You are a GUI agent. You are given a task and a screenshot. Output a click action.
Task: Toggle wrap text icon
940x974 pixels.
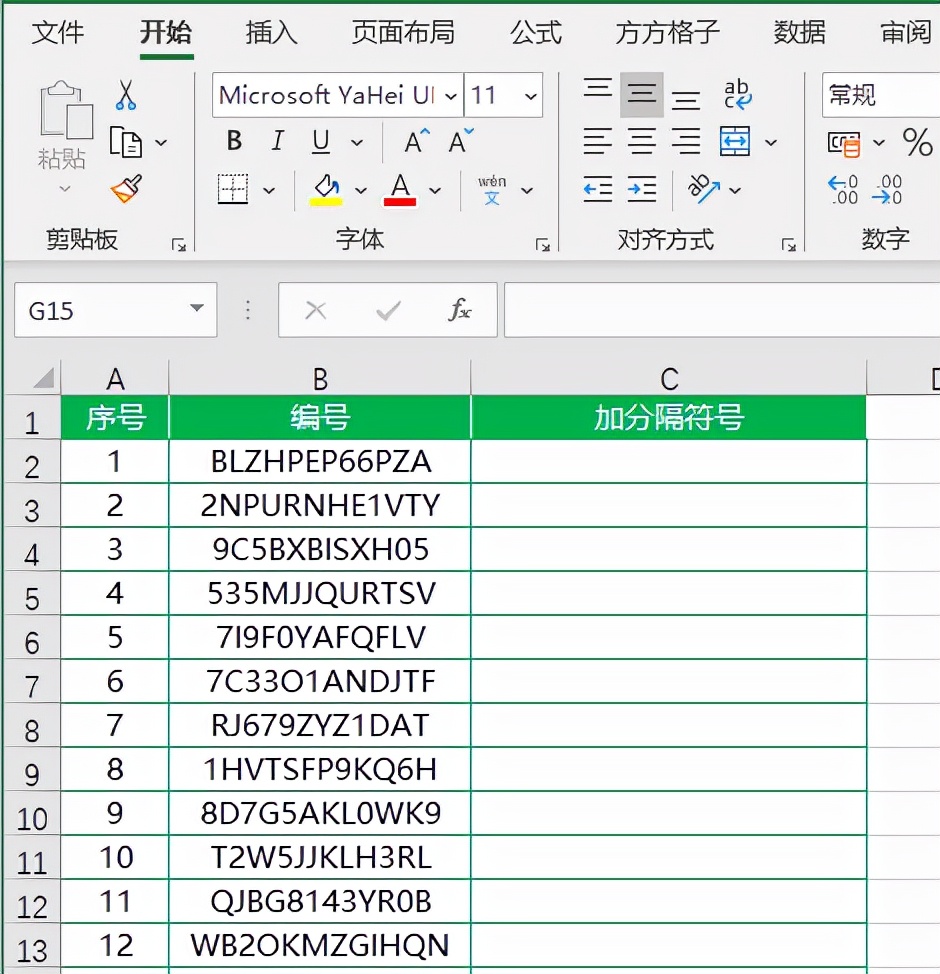click(x=737, y=94)
